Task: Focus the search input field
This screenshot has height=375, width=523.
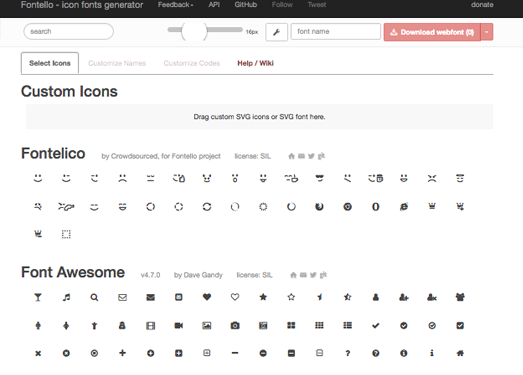Action: [69, 31]
